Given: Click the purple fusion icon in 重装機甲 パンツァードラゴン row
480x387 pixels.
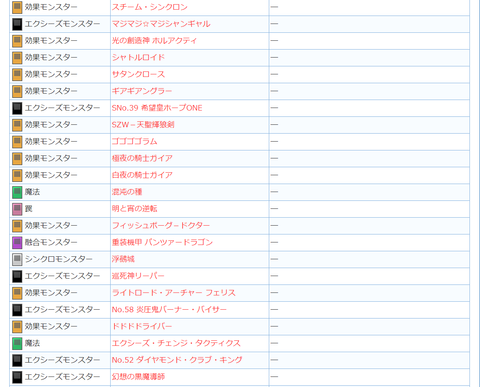Looking at the screenshot, I should pos(17,242).
